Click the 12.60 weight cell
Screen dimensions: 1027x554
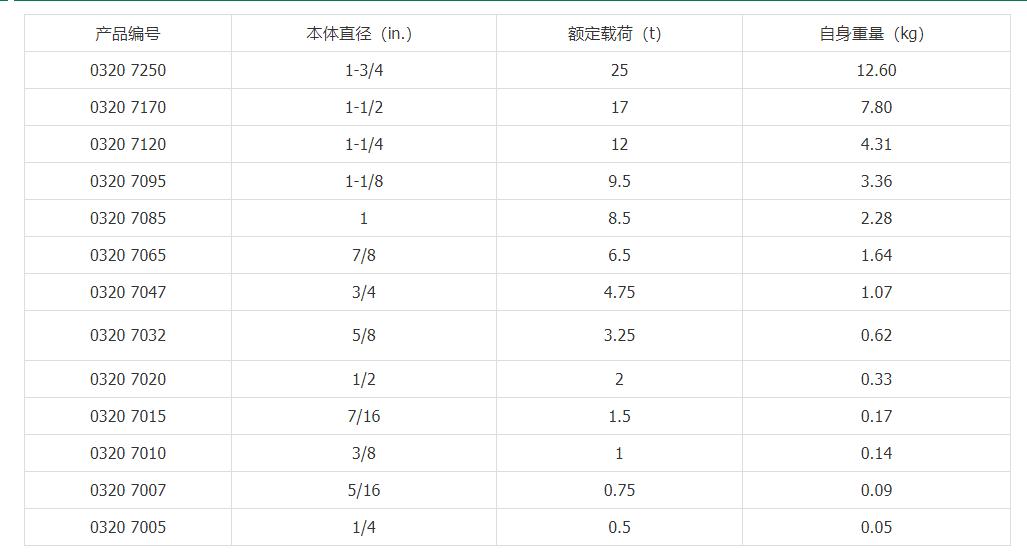tap(876, 70)
